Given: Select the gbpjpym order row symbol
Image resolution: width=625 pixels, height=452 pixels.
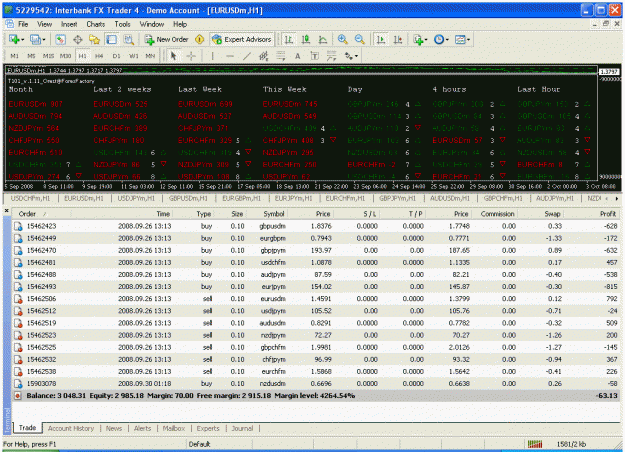Looking at the screenshot, I should [273, 251].
